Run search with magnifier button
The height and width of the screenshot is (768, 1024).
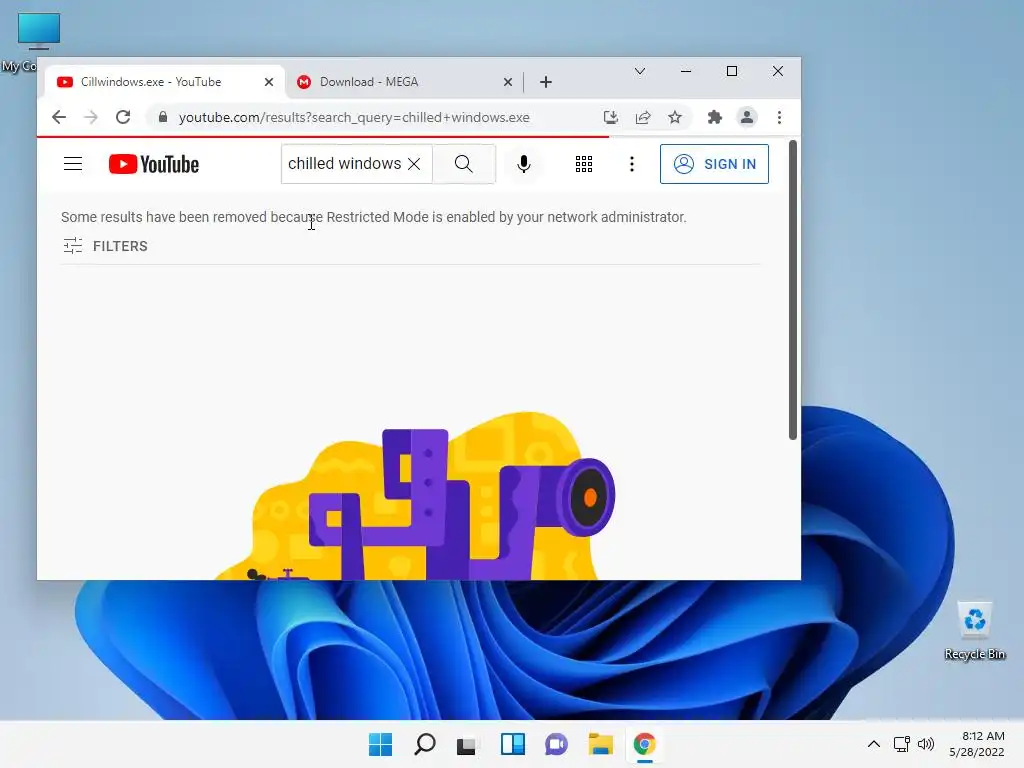pos(464,164)
